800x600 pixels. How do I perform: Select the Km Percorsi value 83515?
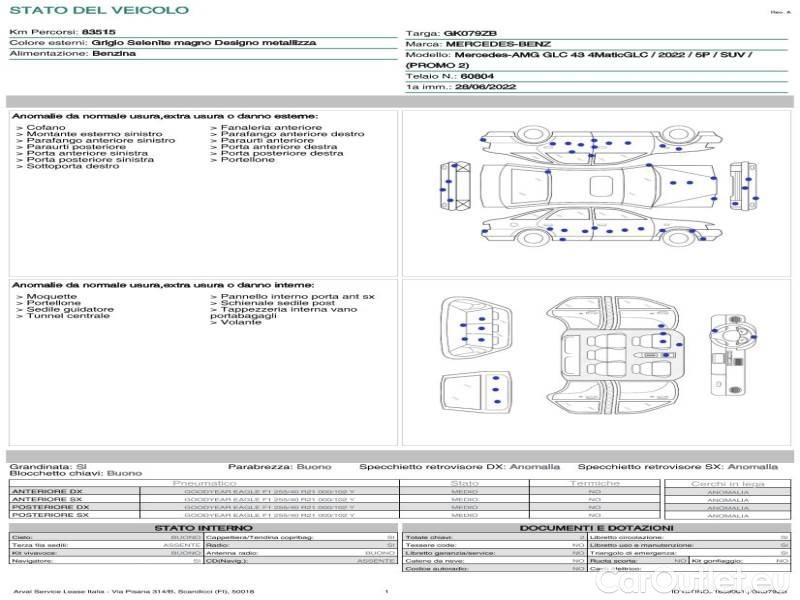98,32
